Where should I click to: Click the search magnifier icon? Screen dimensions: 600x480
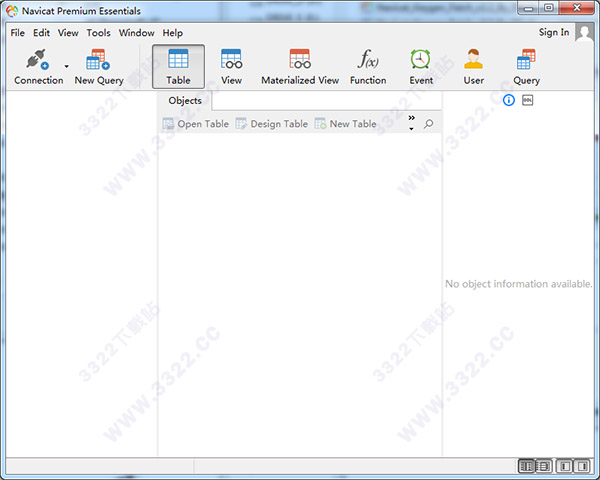tap(429, 124)
